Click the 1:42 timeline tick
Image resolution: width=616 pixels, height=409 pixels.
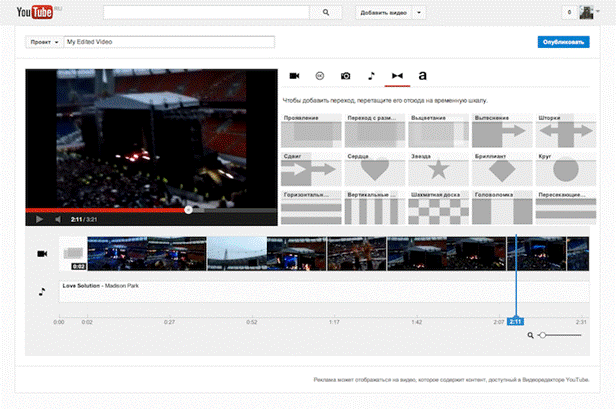pyautogui.click(x=417, y=322)
